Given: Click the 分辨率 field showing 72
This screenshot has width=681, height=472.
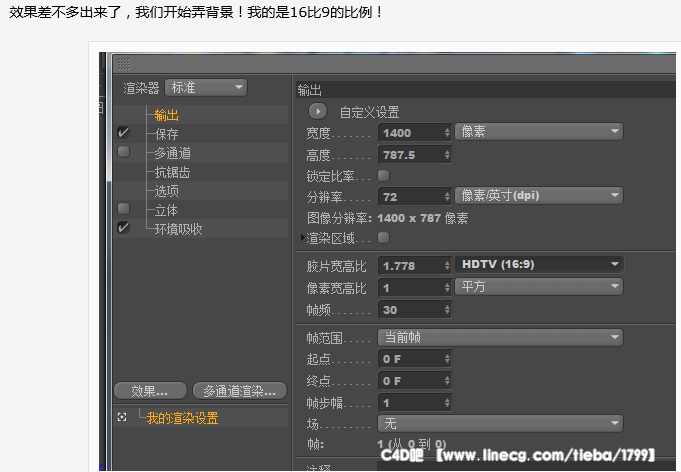Looking at the screenshot, I should (x=411, y=197).
